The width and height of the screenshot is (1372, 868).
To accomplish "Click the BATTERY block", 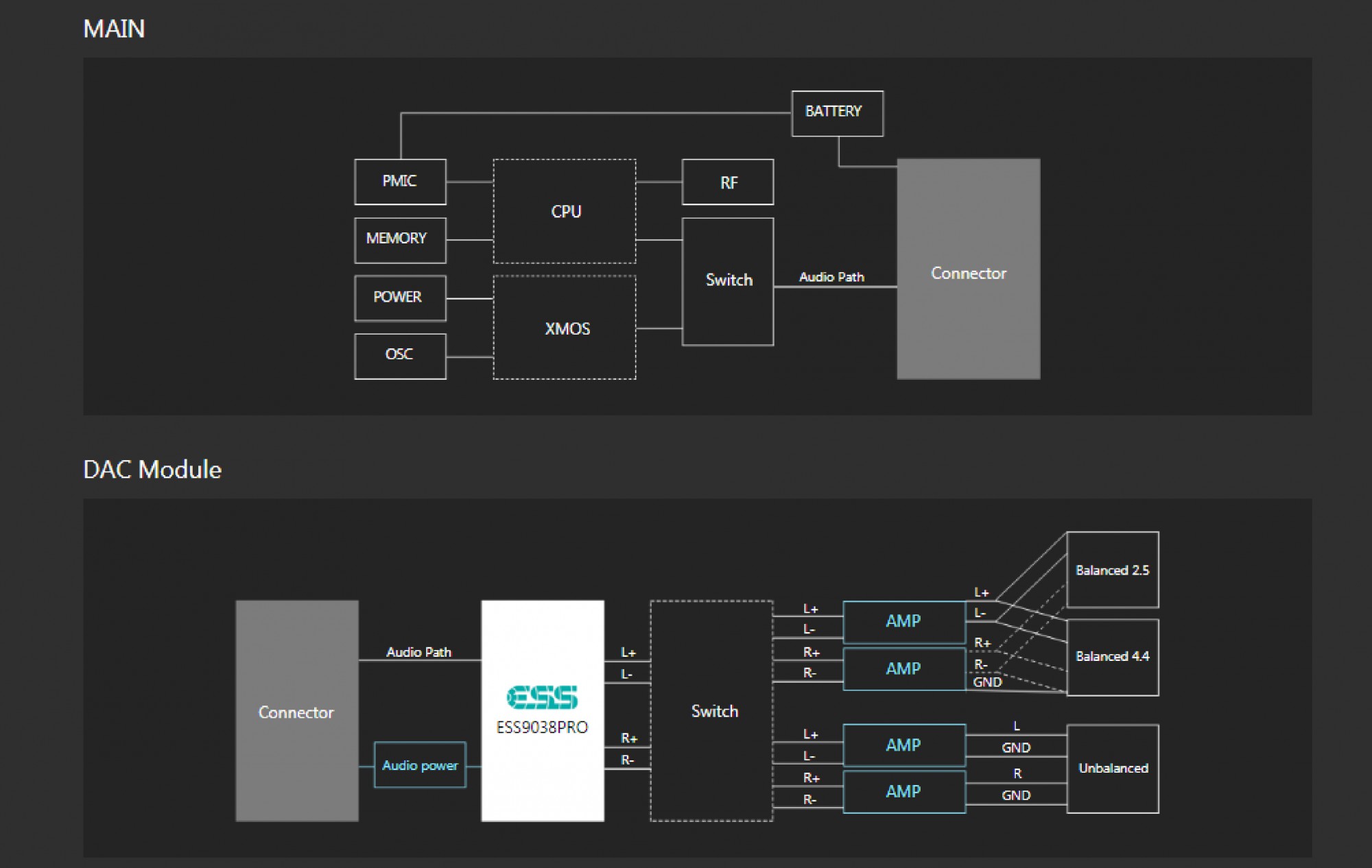I will click(x=837, y=113).
